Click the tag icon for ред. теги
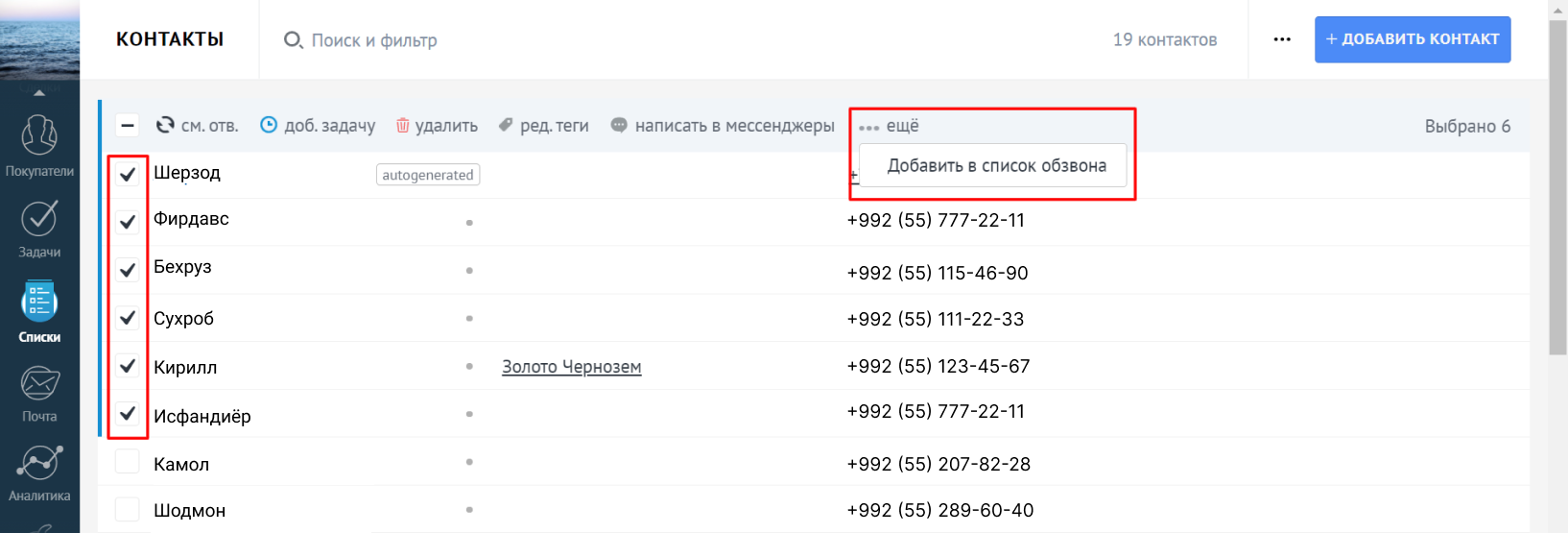Screen dimensions: 1568x533 click(506, 125)
